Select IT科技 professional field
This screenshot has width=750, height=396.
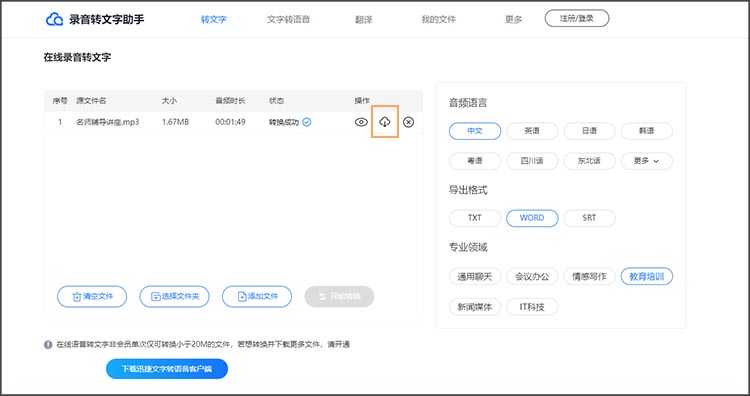tap(532, 307)
